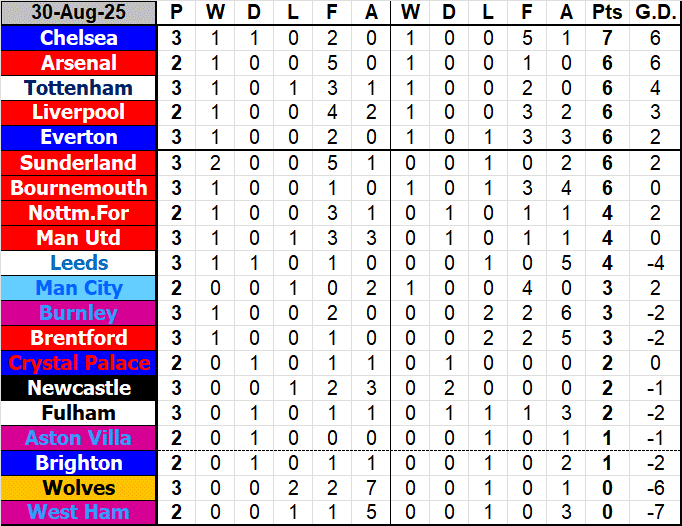Image resolution: width=682 pixels, height=526 pixels.
Task: Select the Arsenal team cell
Action: pos(79,63)
